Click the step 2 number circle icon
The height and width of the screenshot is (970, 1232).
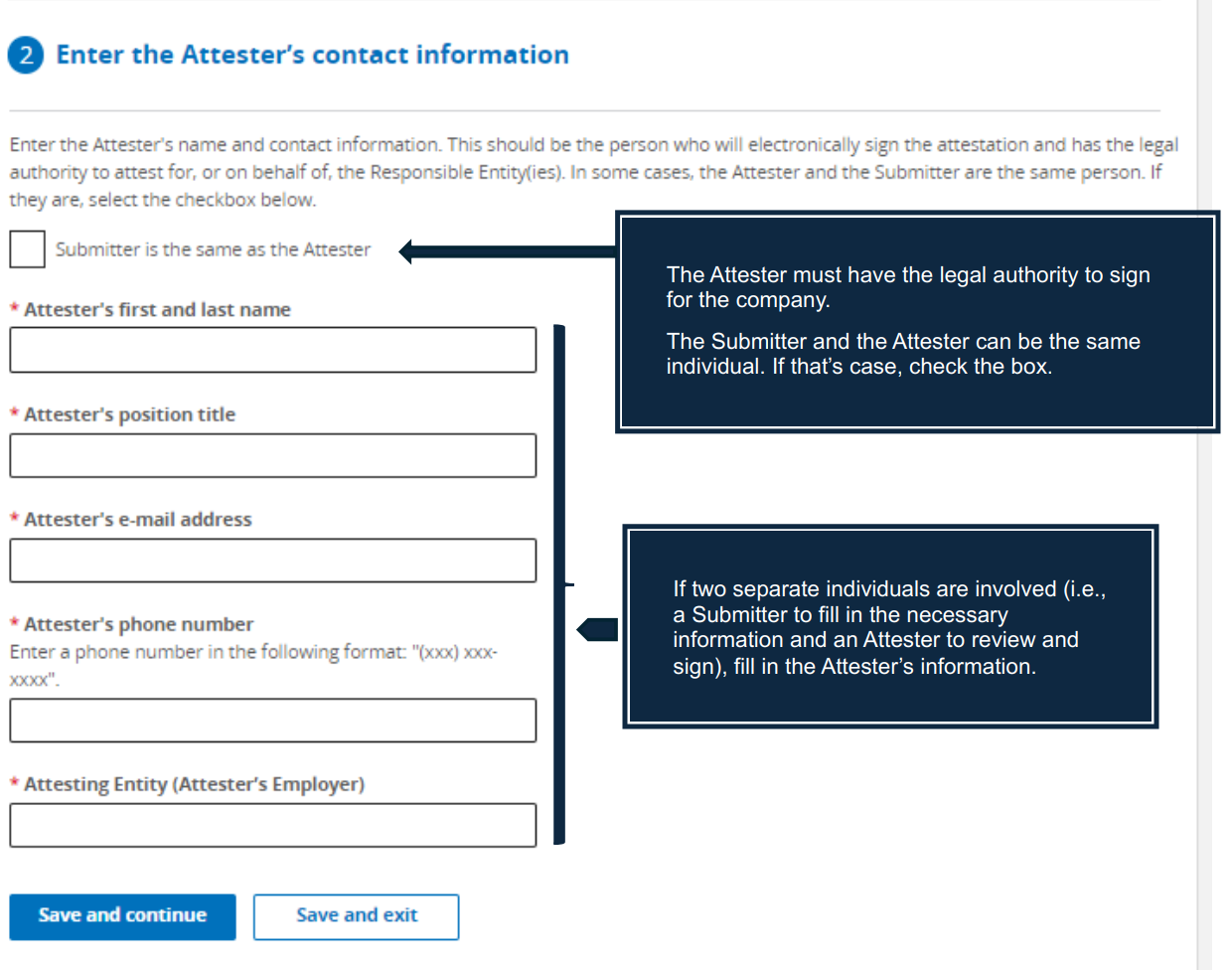click(x=26, y=55)
